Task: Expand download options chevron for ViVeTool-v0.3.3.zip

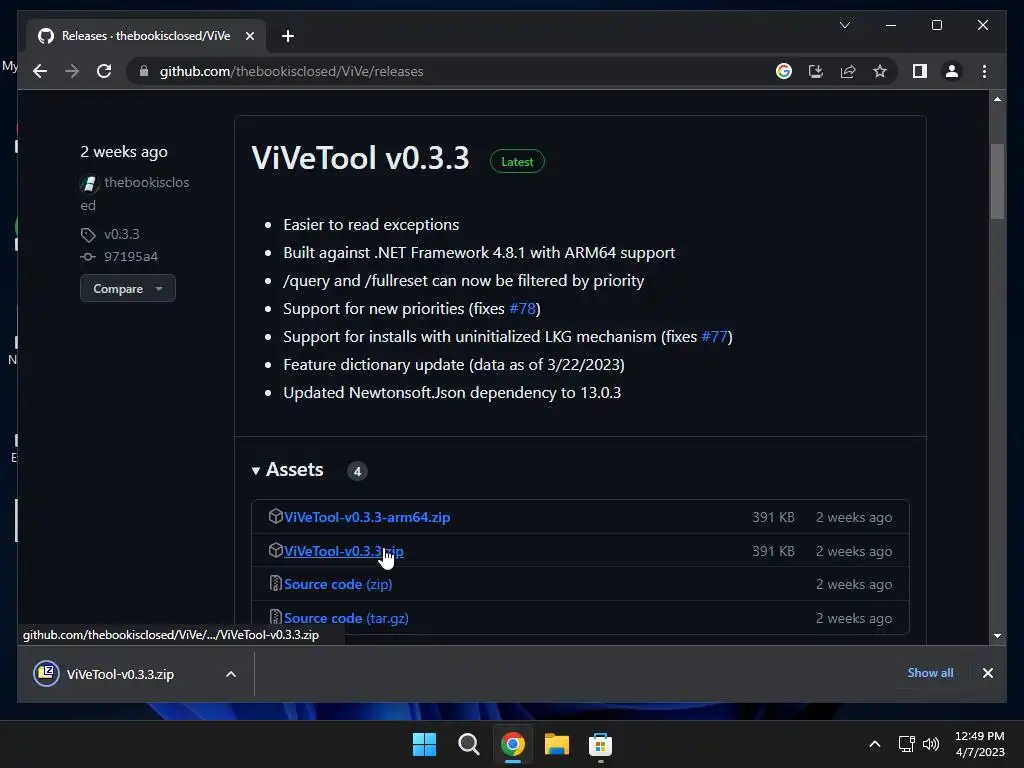Action: [231, 674]
